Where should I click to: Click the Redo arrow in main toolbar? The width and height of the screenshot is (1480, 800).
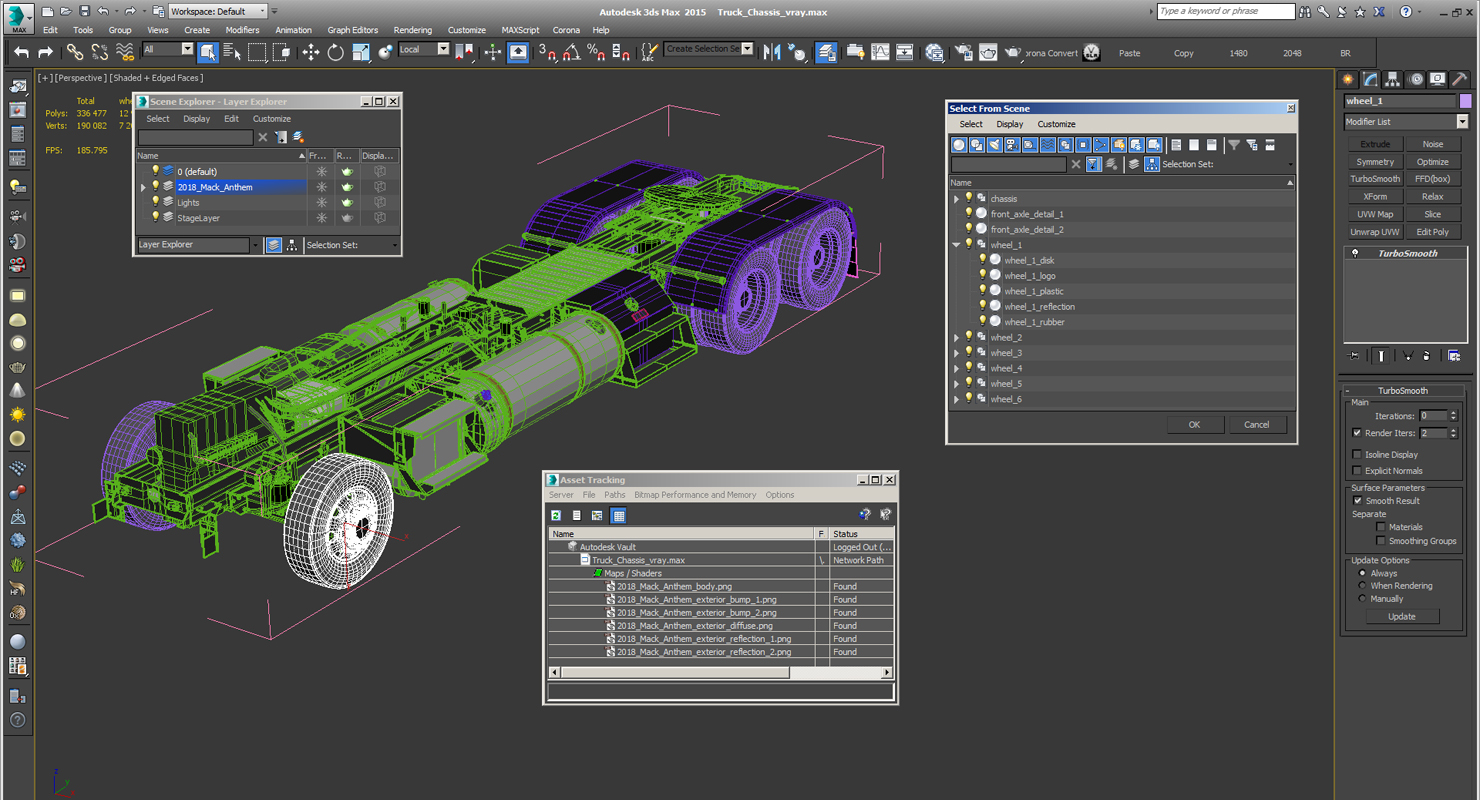click(45, 52)
